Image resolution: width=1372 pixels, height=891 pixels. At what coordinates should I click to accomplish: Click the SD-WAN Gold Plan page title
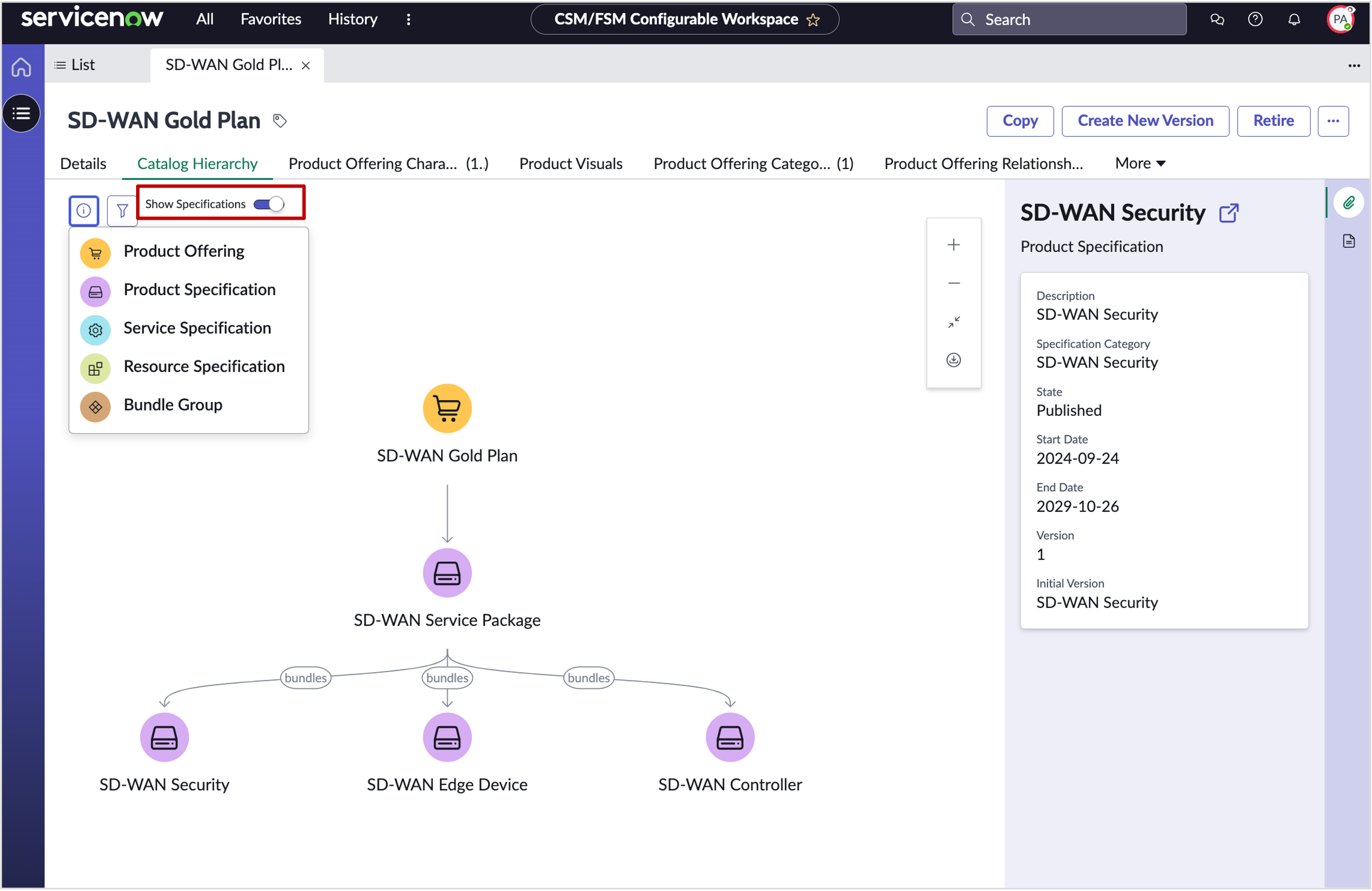pyautogui.click(x=164, y=121)
